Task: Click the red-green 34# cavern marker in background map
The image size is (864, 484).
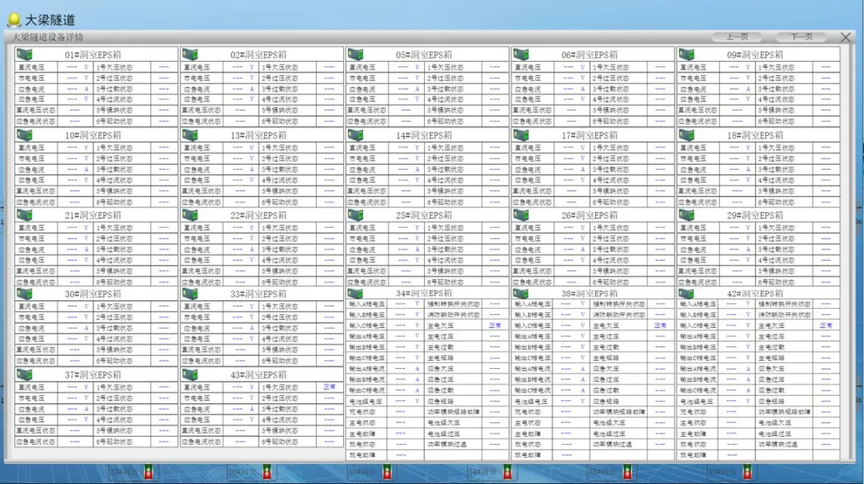Action: tap(507, 472)
